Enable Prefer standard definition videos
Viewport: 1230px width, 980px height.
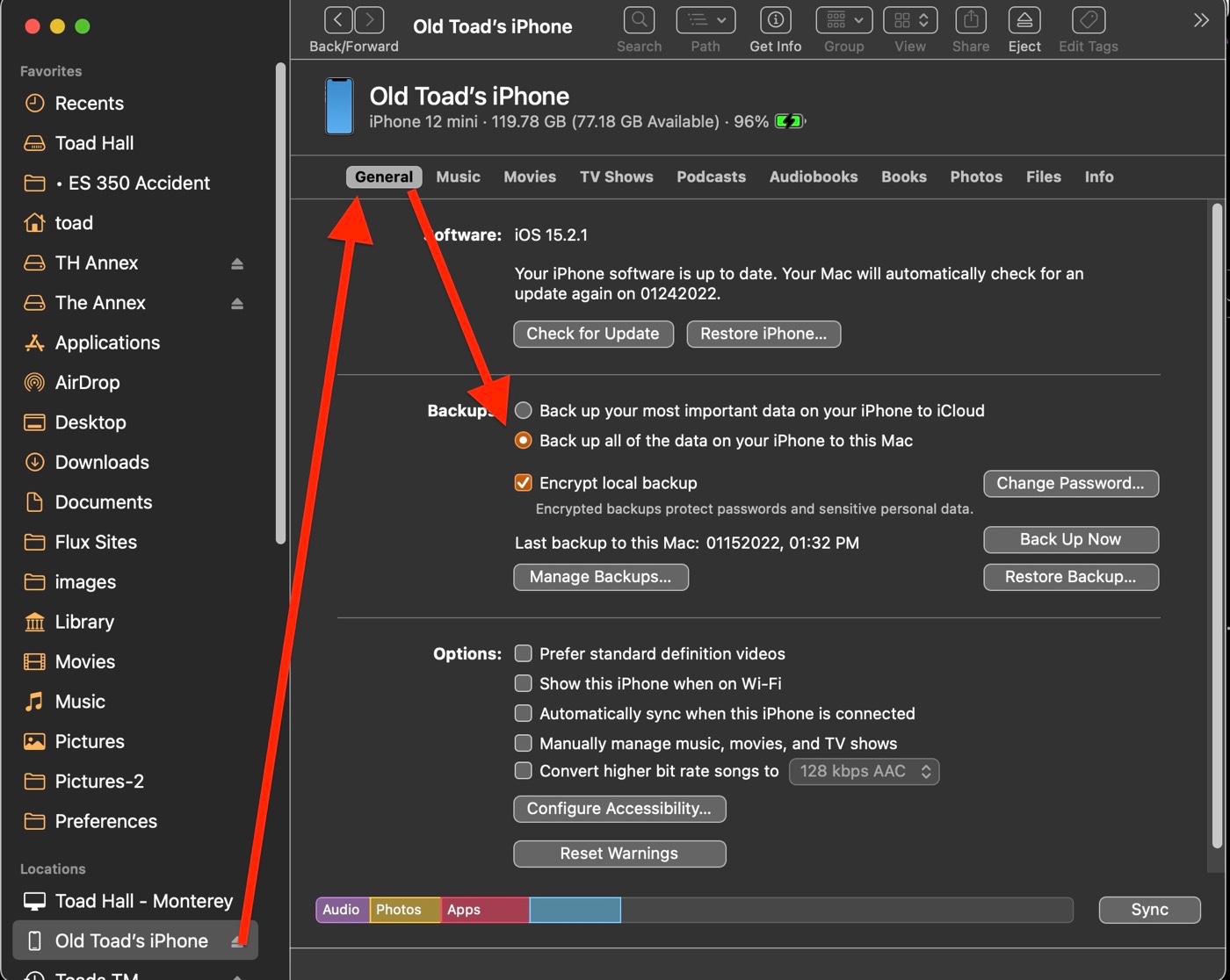coord(523,653)
